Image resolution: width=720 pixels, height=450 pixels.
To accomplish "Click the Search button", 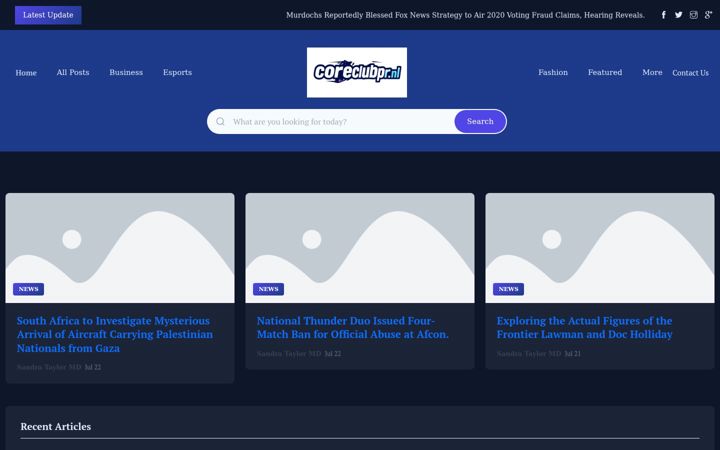I will 480,122.
